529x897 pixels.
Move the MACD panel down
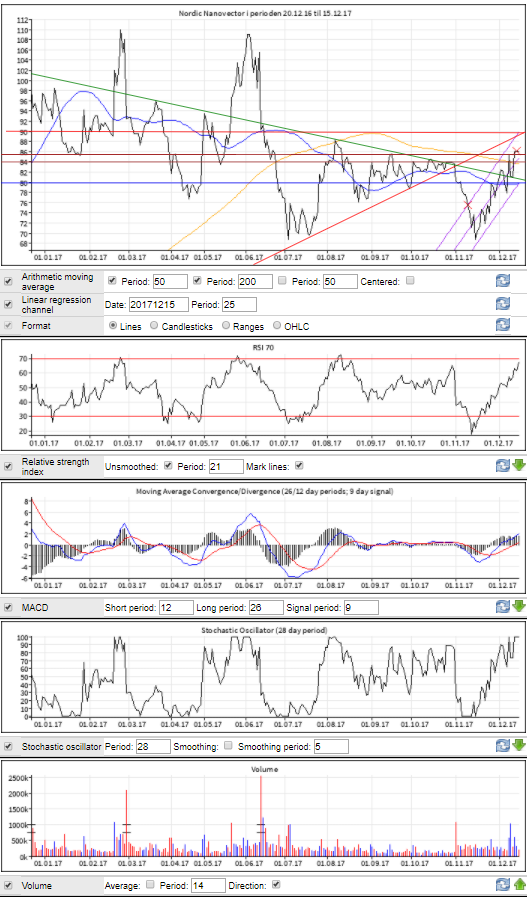pyautogui.click(x=519, y=606)
